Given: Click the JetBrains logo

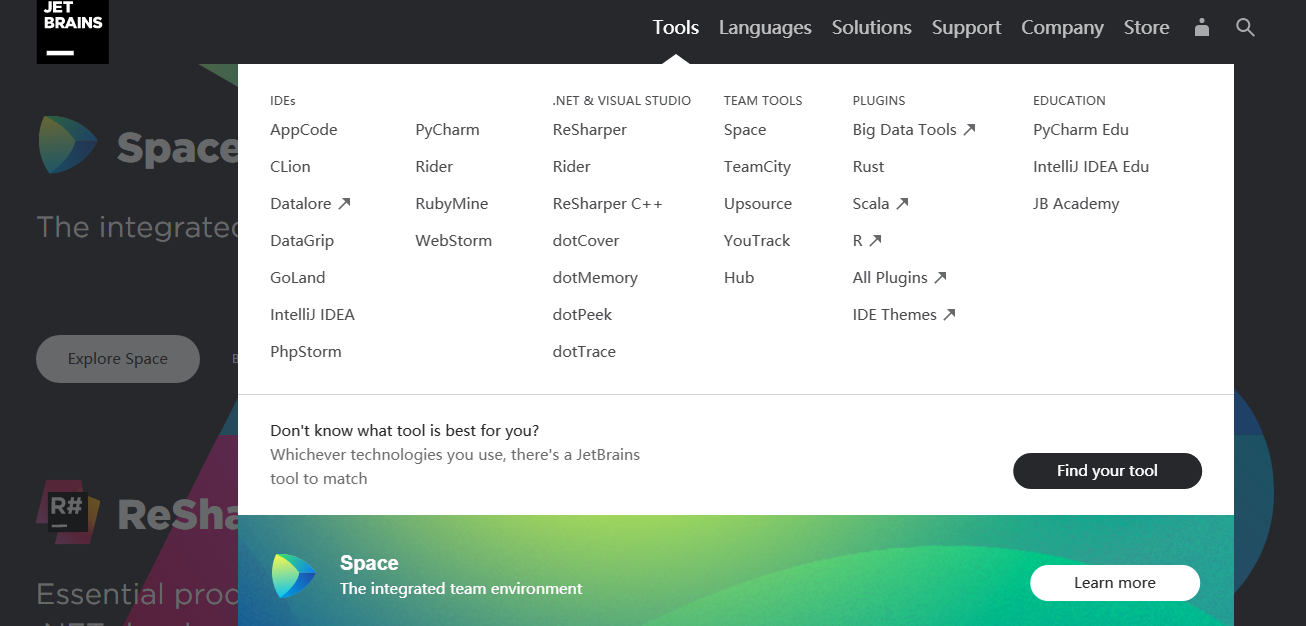Looking at the screenshot, I should [71, 31].
